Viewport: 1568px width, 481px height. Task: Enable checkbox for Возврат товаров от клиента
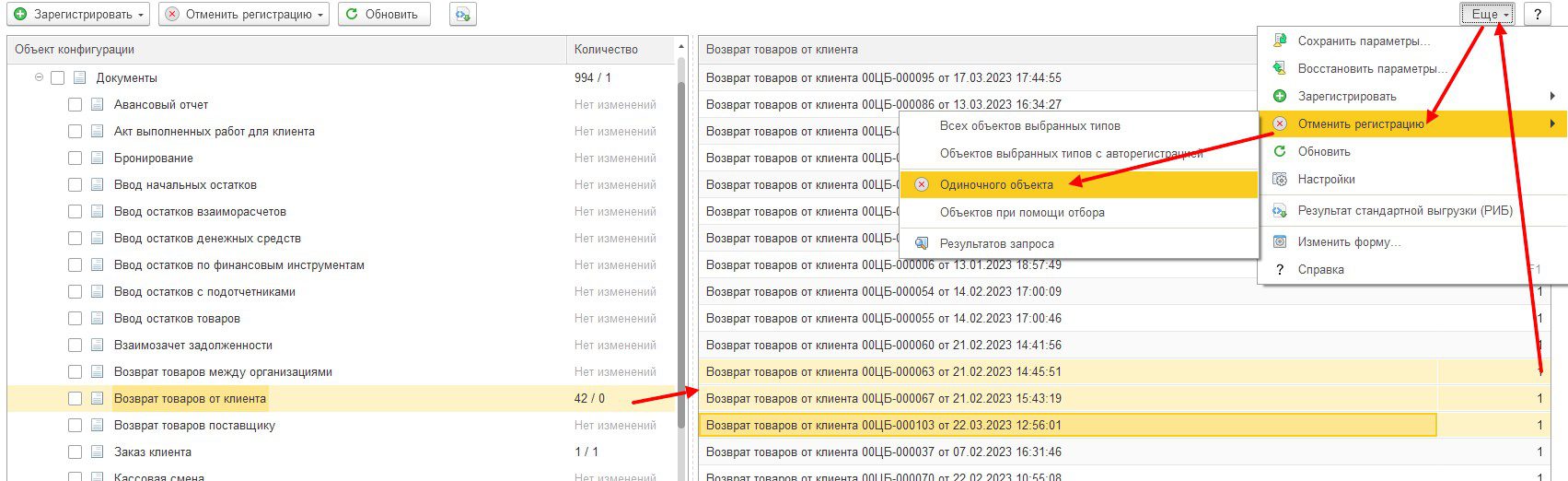pos(75,399)
